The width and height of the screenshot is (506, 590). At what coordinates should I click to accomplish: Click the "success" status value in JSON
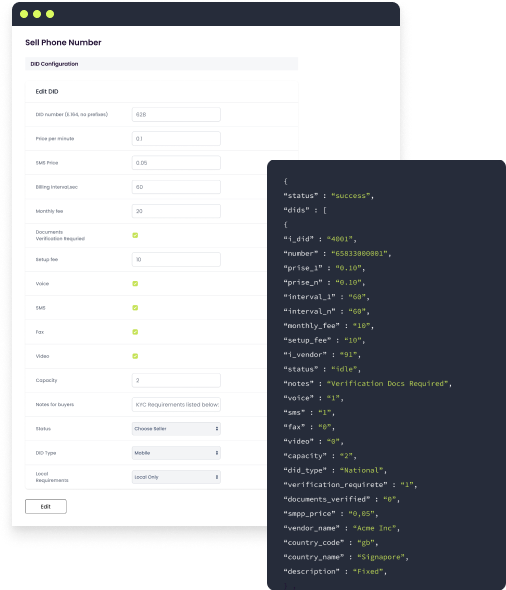pos(351,196)
